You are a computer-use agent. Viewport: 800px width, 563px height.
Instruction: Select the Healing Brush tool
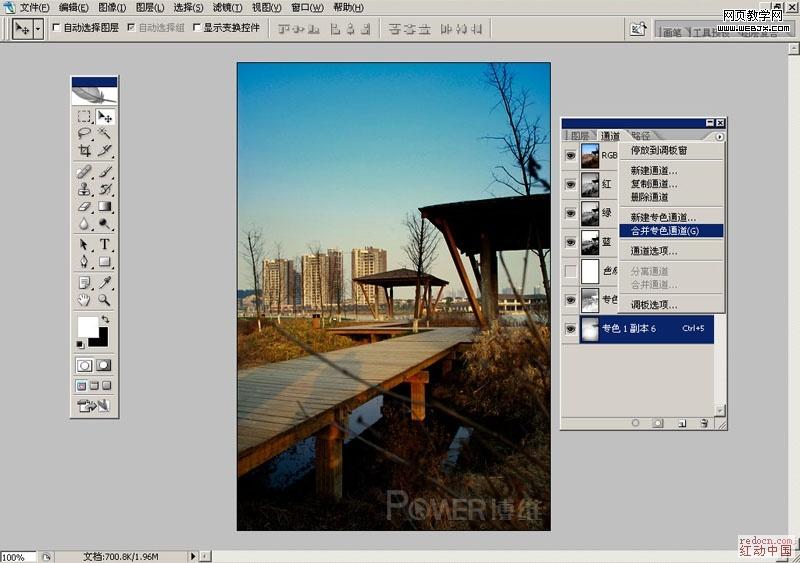(x=84, y=172)
